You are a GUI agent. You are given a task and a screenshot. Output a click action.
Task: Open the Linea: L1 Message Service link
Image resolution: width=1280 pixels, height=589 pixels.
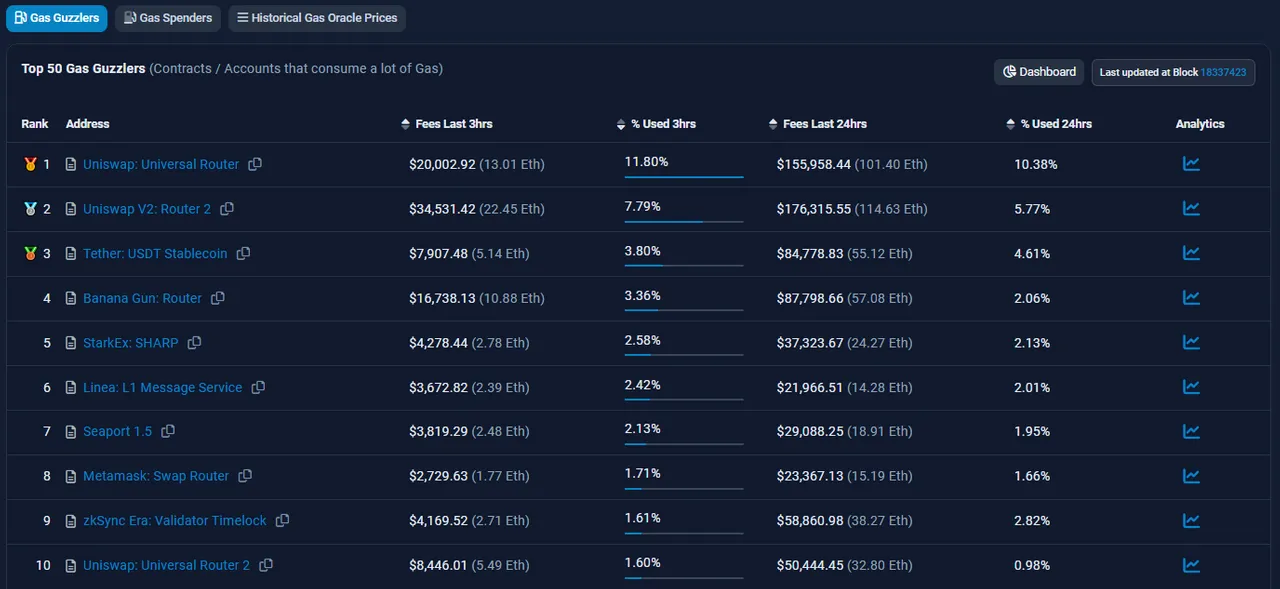(162, 387)
